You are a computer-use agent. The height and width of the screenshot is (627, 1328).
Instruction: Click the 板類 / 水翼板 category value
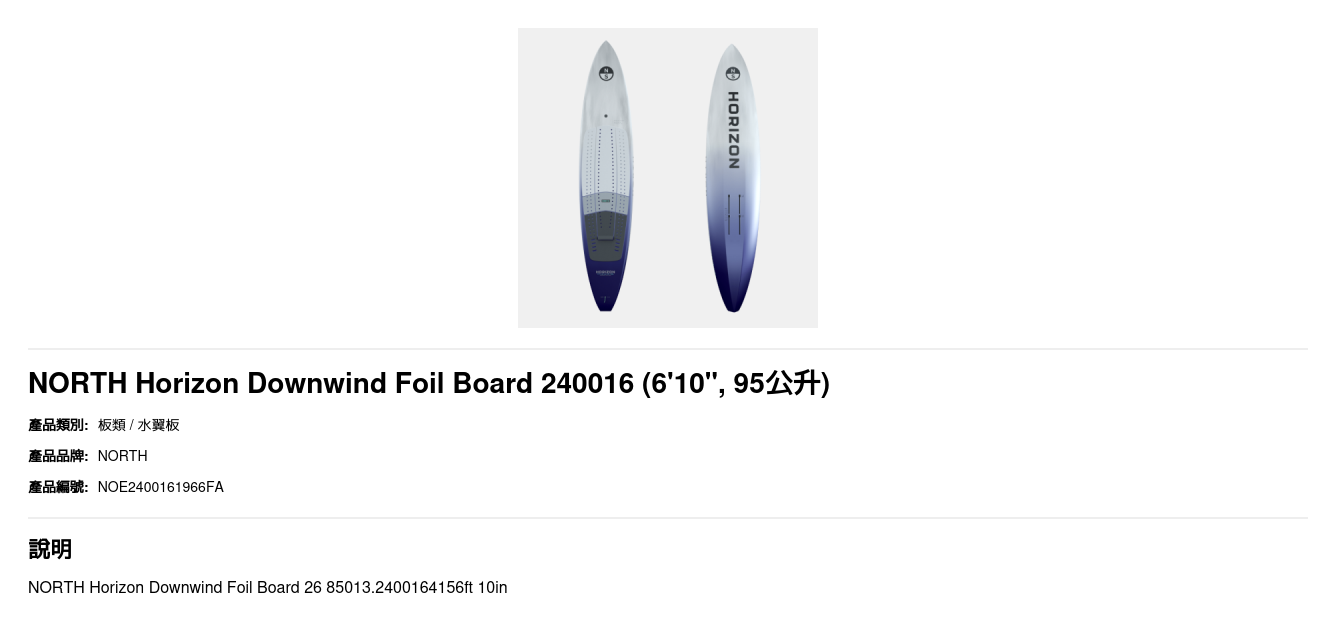coord(139,425)
